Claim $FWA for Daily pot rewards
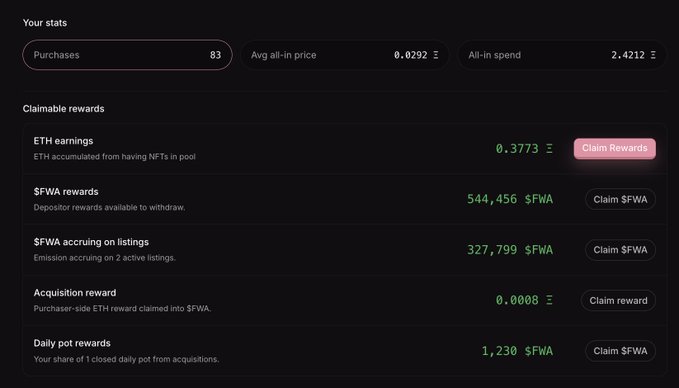Image resolution: width=679 pixels, height=388 pixels. click(x=620, y=351)
